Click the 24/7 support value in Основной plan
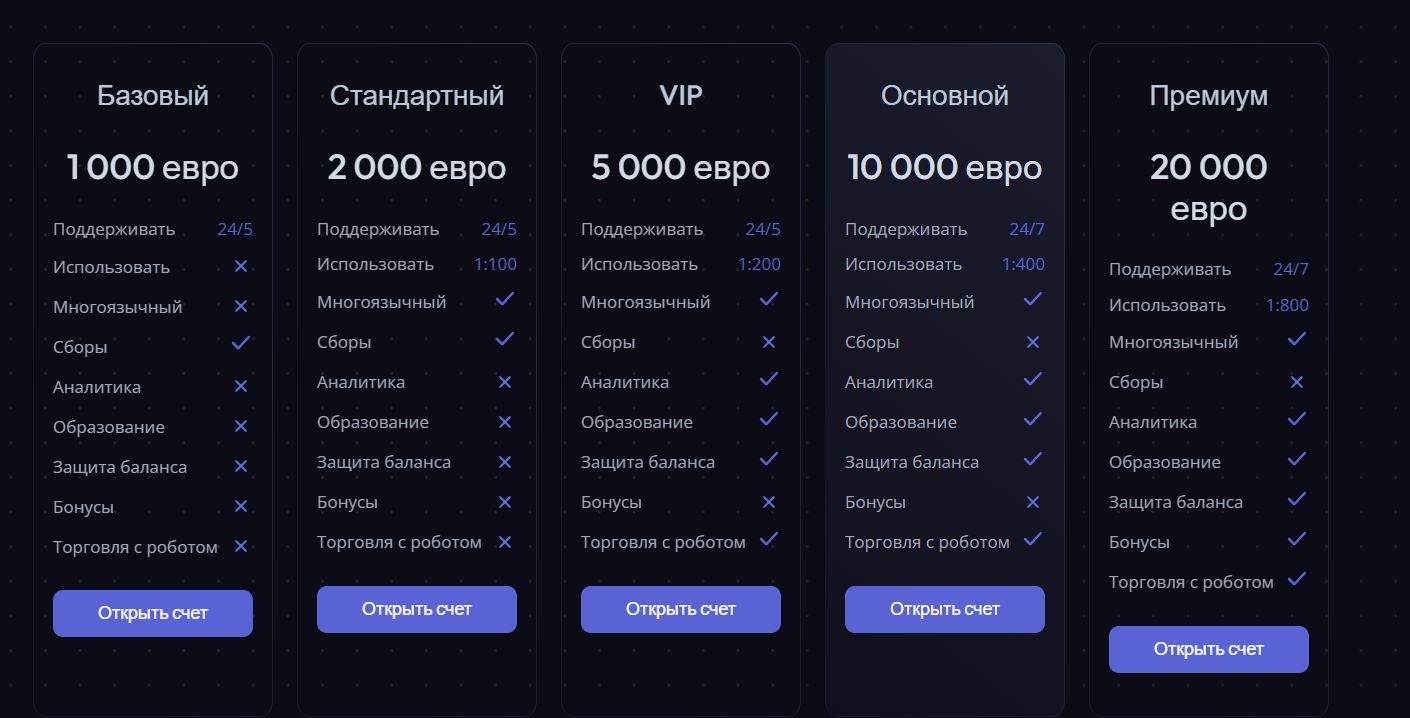This screenshot has width=1410, height=718. click(x=1027, y=229)
